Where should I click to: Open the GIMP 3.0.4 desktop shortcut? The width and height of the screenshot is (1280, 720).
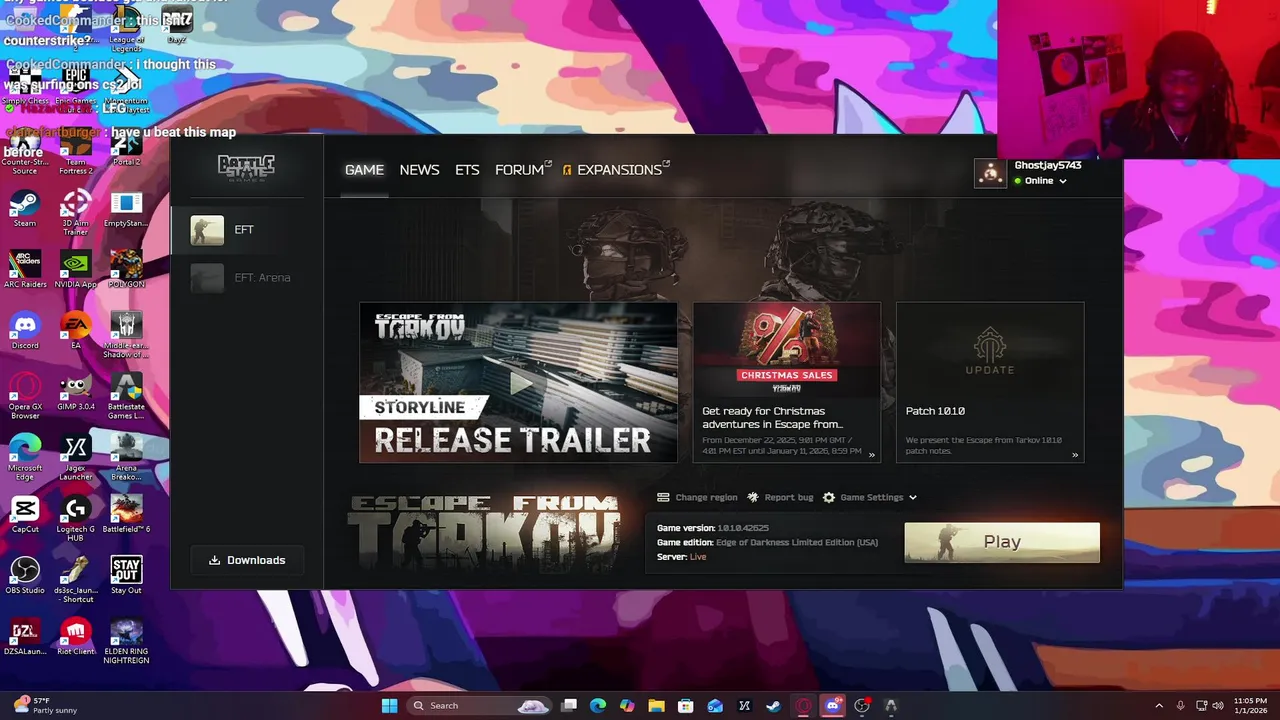point(76,392)
